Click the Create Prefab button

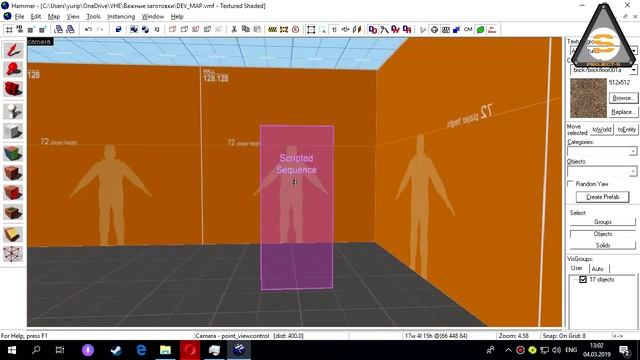pos(602,197)
